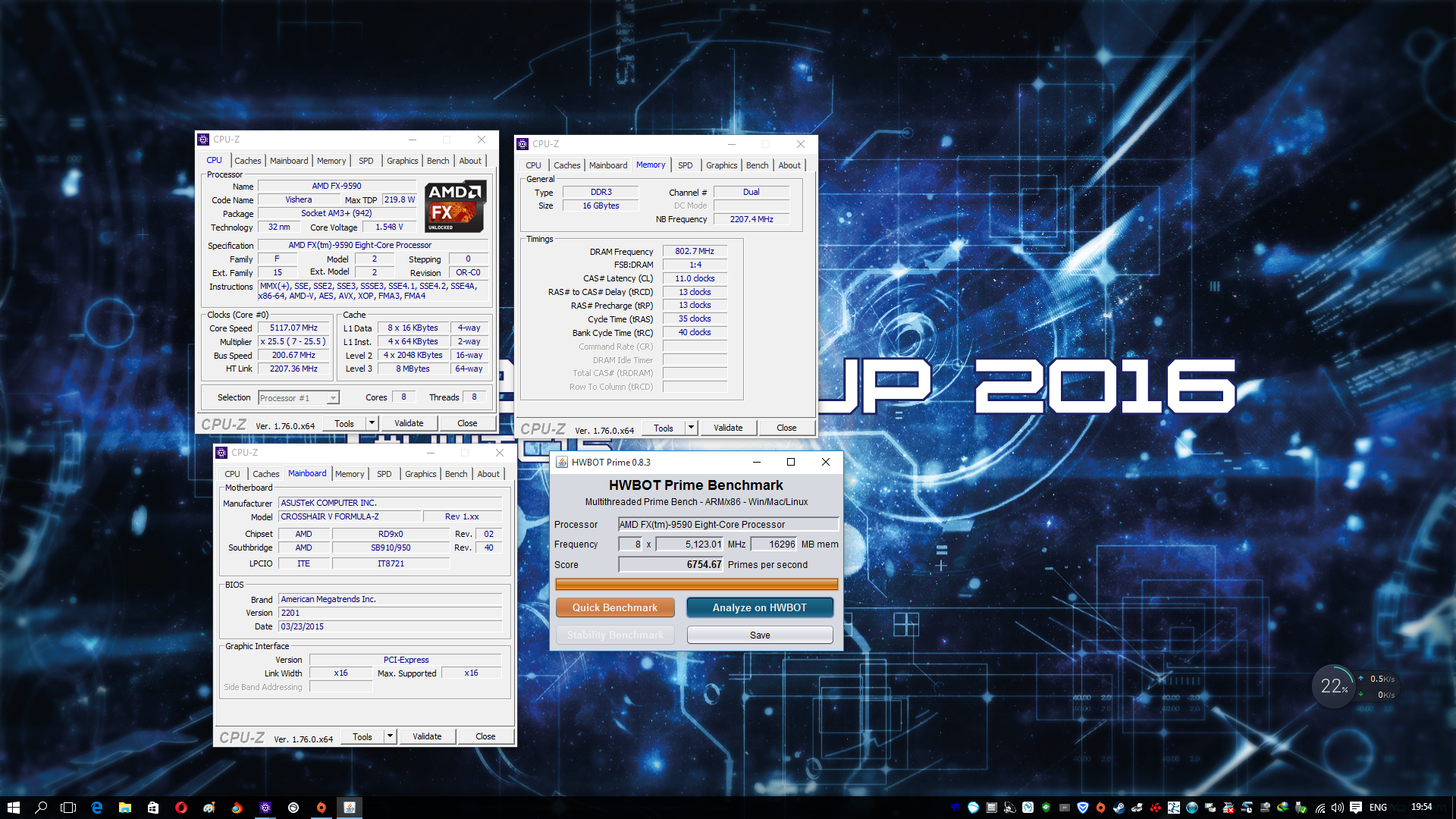
Task: Open Microsoft Store from taskbar
Action: coord(153,808)
